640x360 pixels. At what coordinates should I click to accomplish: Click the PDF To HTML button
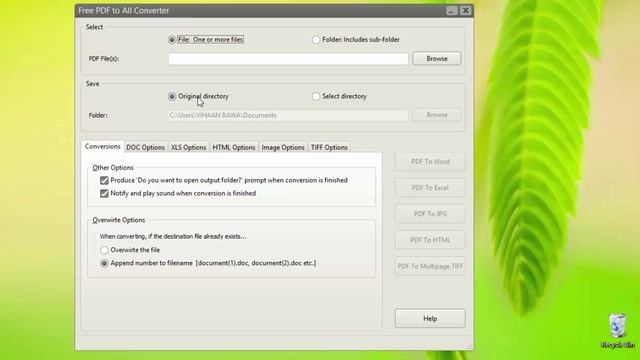pyautogui.click(x=430, y=240)
